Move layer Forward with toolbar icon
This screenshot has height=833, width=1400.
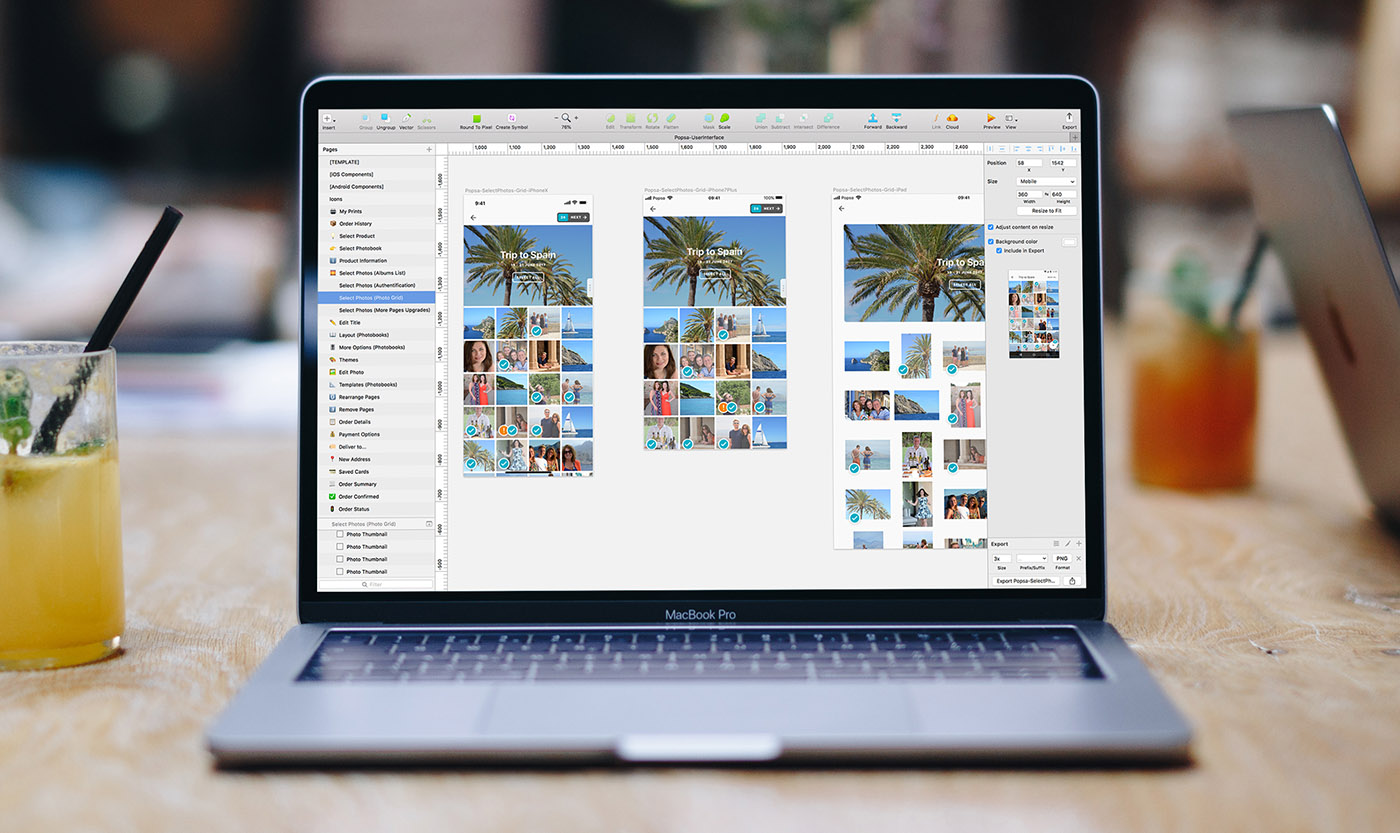coord(873,118)
